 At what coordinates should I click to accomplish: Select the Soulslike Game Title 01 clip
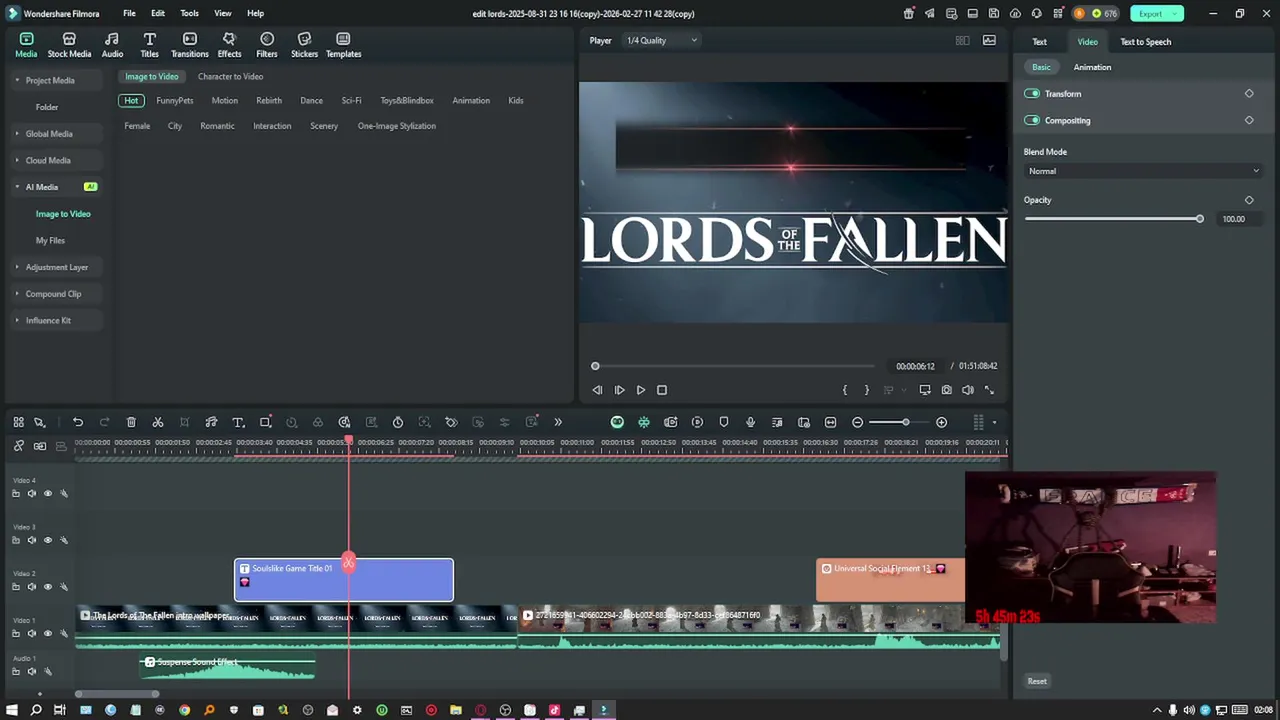point(344,580)
